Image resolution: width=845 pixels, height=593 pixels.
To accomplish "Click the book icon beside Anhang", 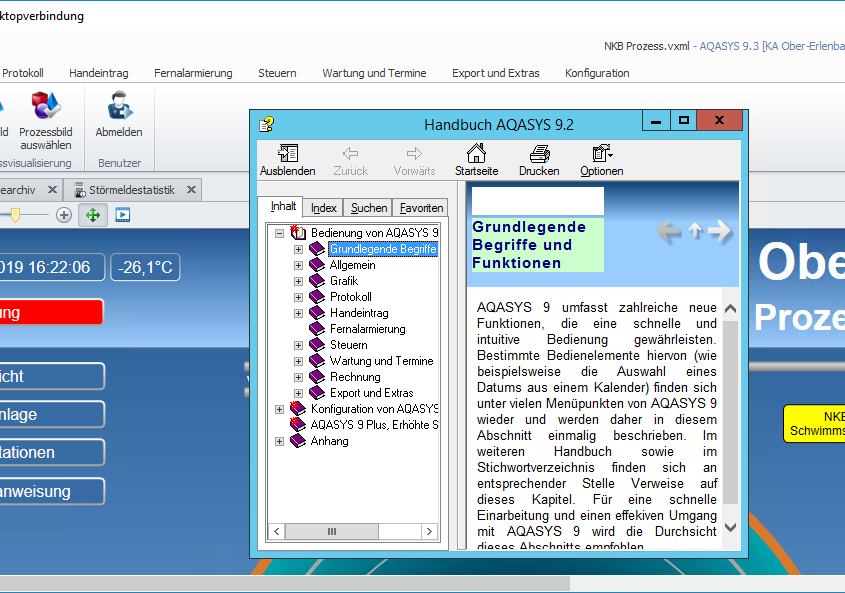I will click(298, 441).
